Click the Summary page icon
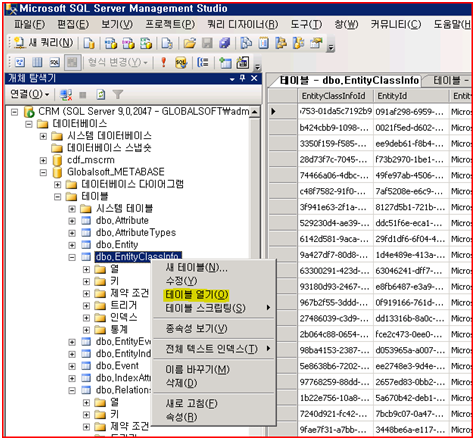The width and height of the screenshot is (475, 440). (x=264, y=43)
